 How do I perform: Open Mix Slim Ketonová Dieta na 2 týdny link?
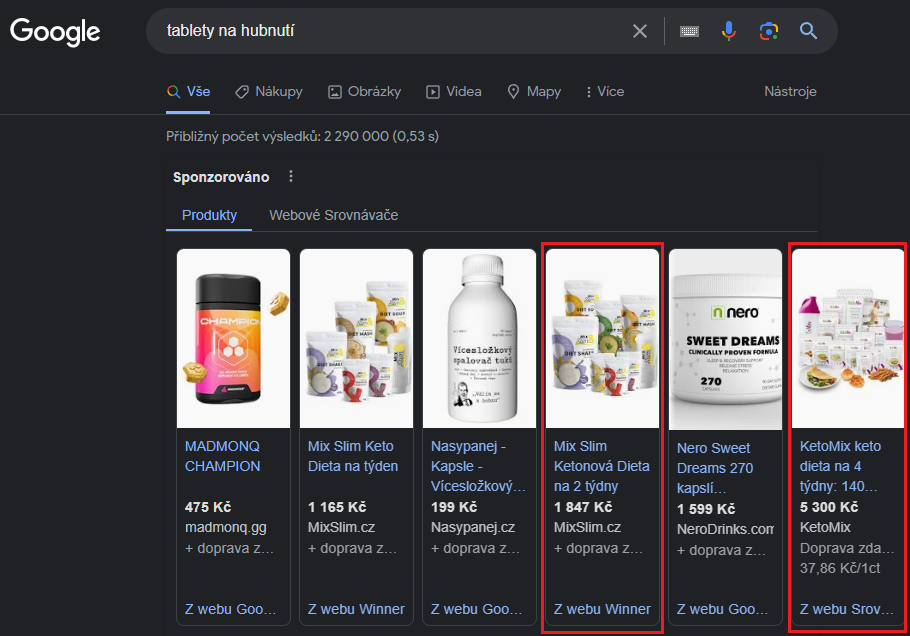pos(602,466)
